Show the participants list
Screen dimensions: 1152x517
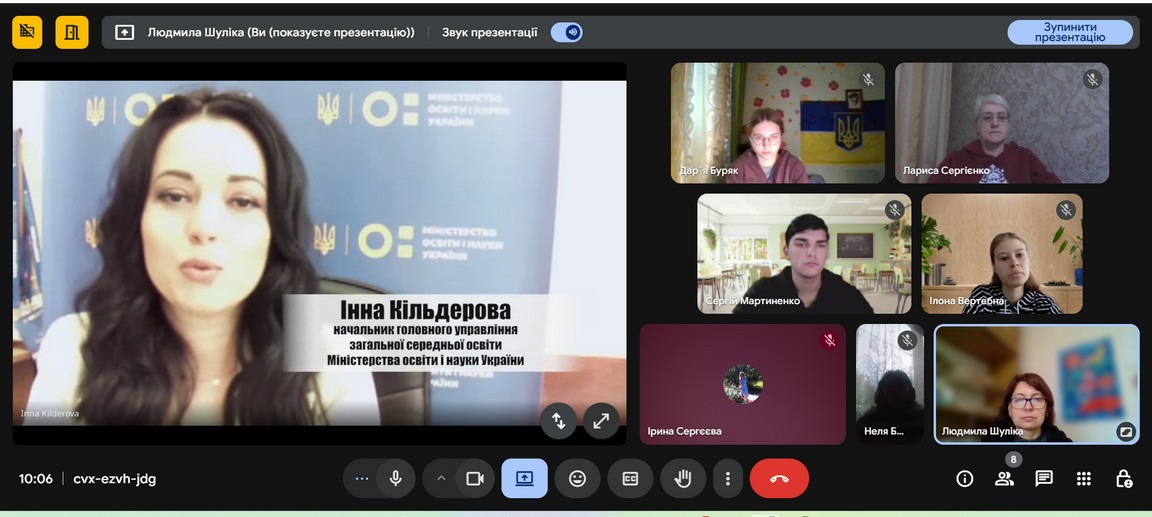point(1004,479)
